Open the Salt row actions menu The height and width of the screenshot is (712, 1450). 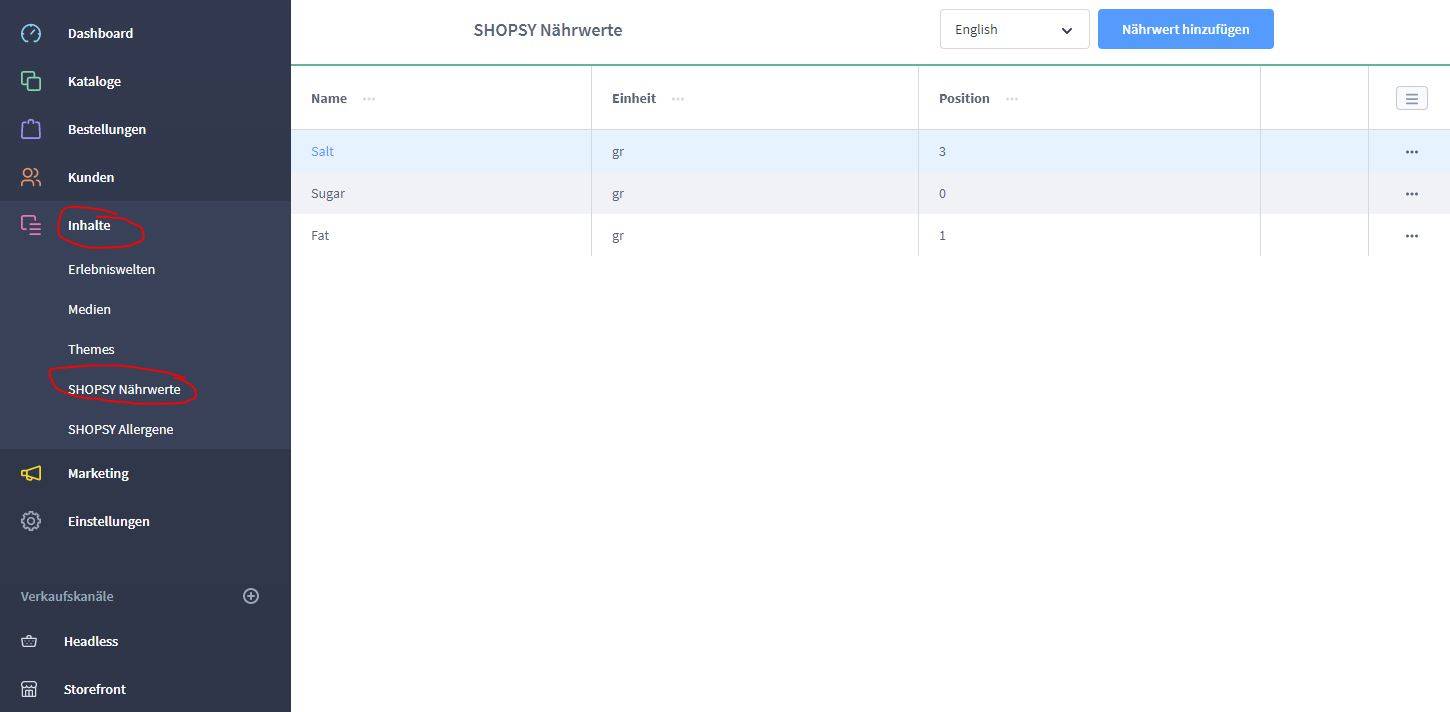(x=1411, y=152)
